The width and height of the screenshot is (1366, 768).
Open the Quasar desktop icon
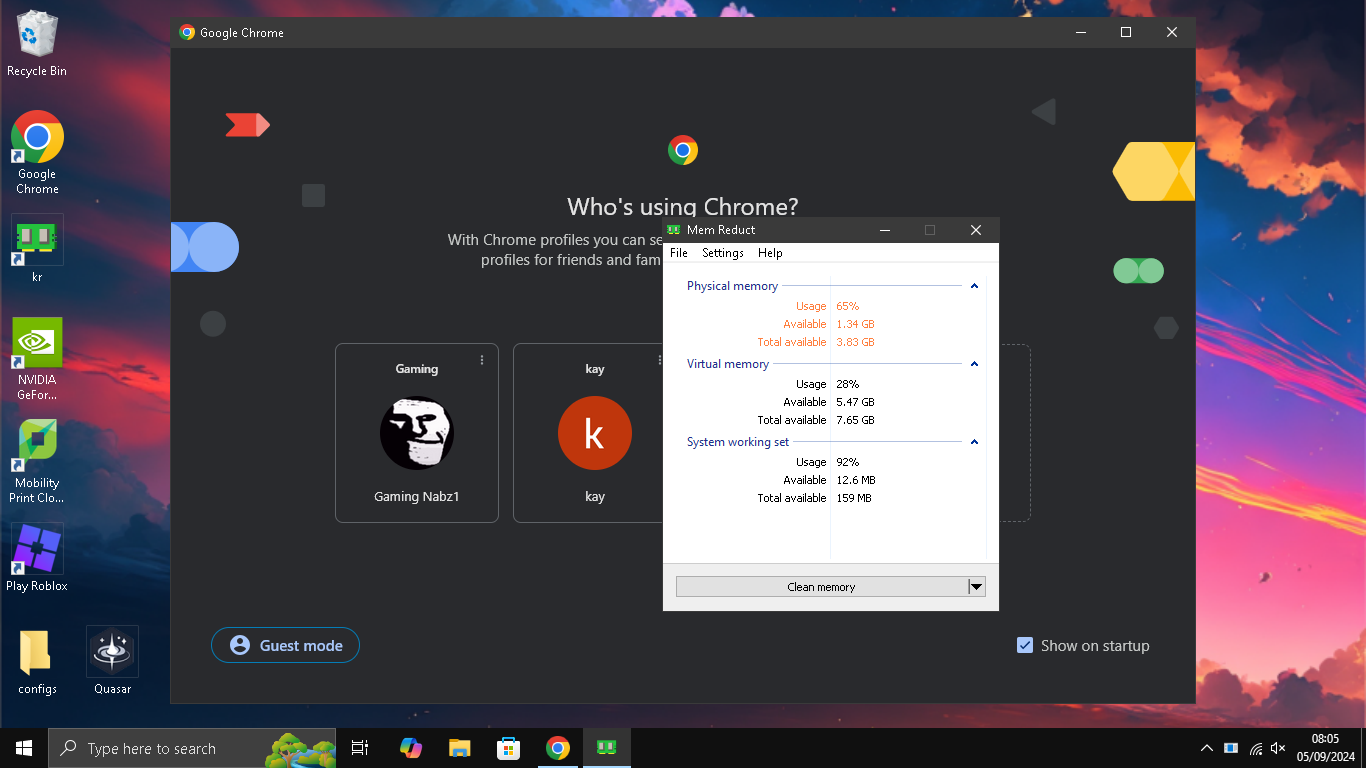click(x=112, y=661)
